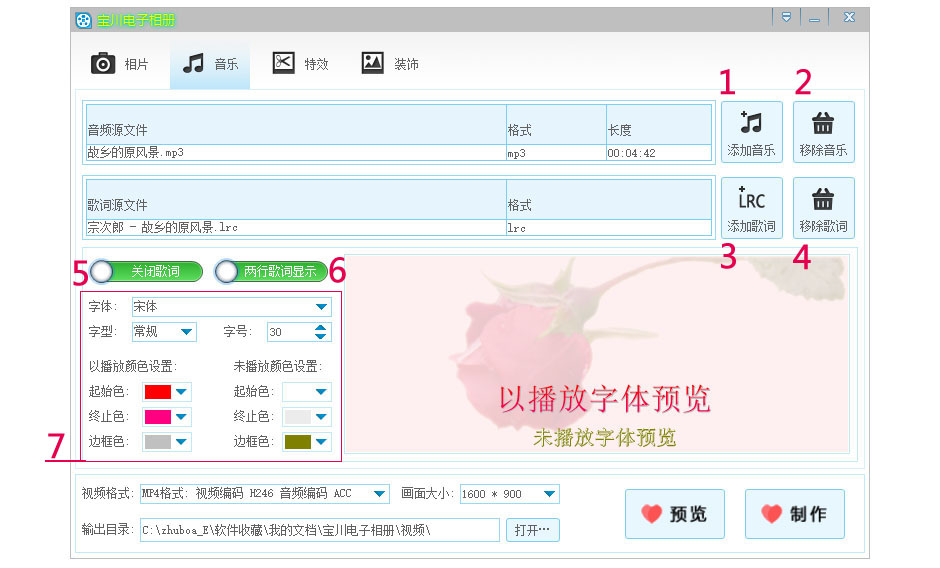
Task: Switch to the 装饰 tab
Action: [390, 64]
